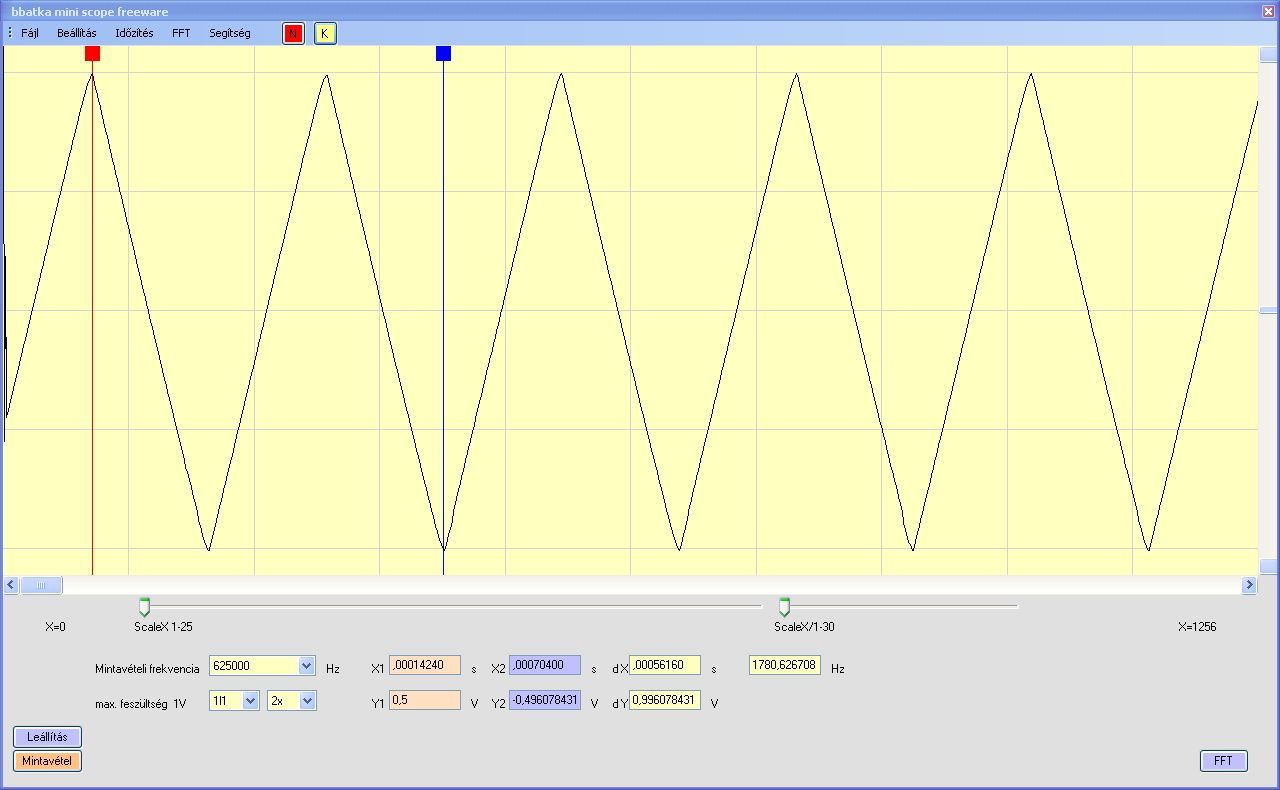Open the Beállítás menu

click(77, 33)
